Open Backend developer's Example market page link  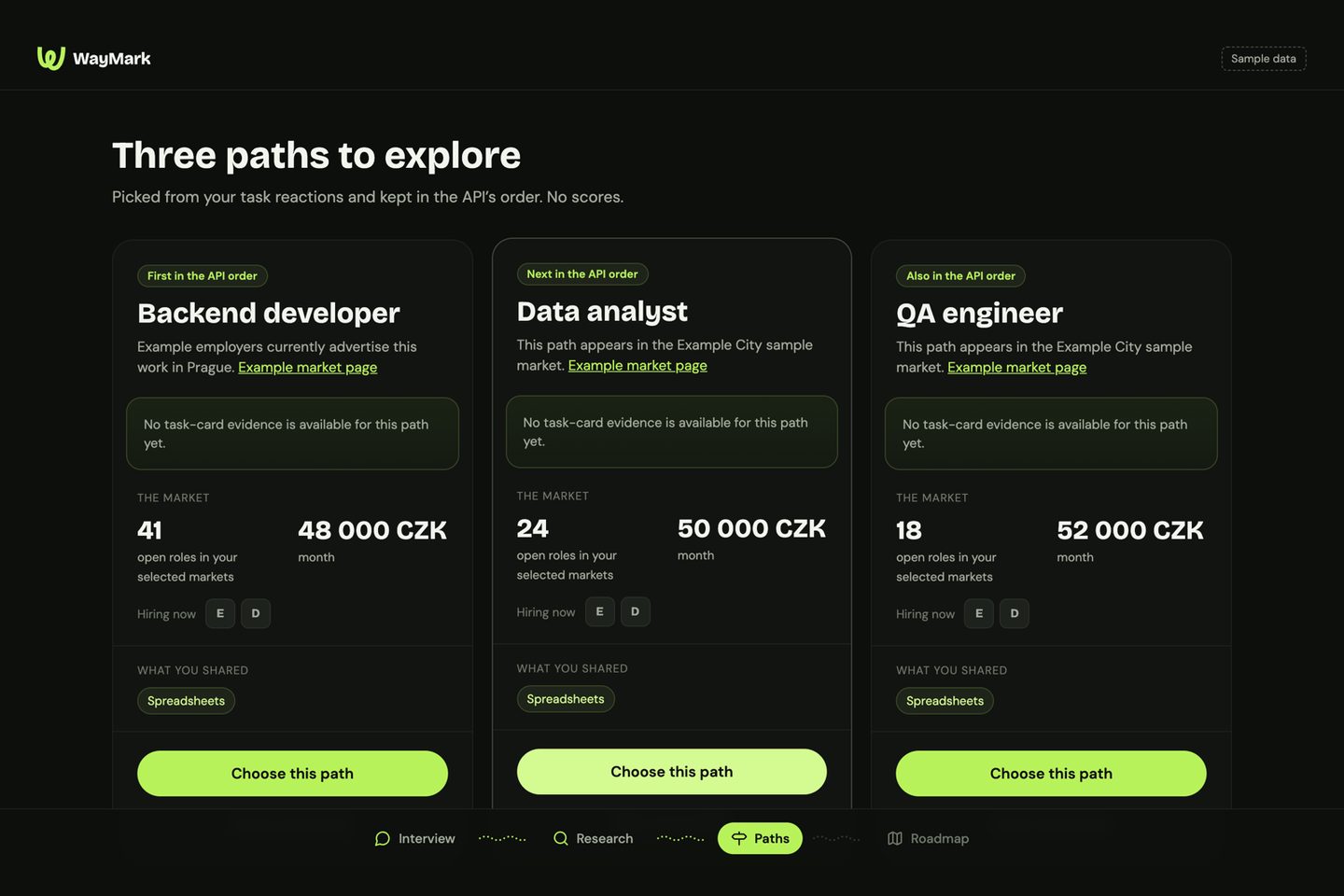[x=308, y=367]
